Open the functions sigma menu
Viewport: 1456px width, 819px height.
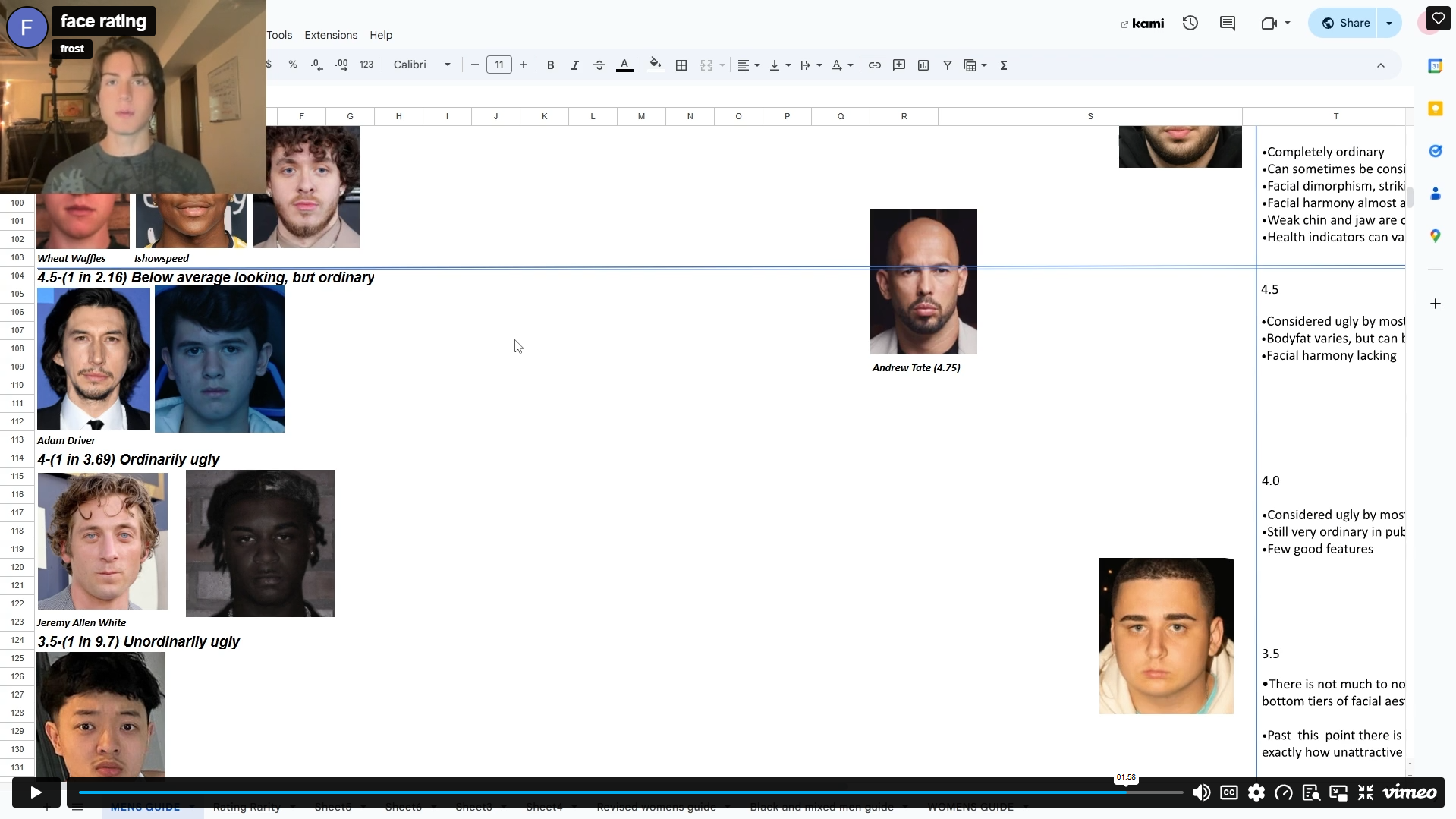pyautogui.click(x=1004, y=65)
